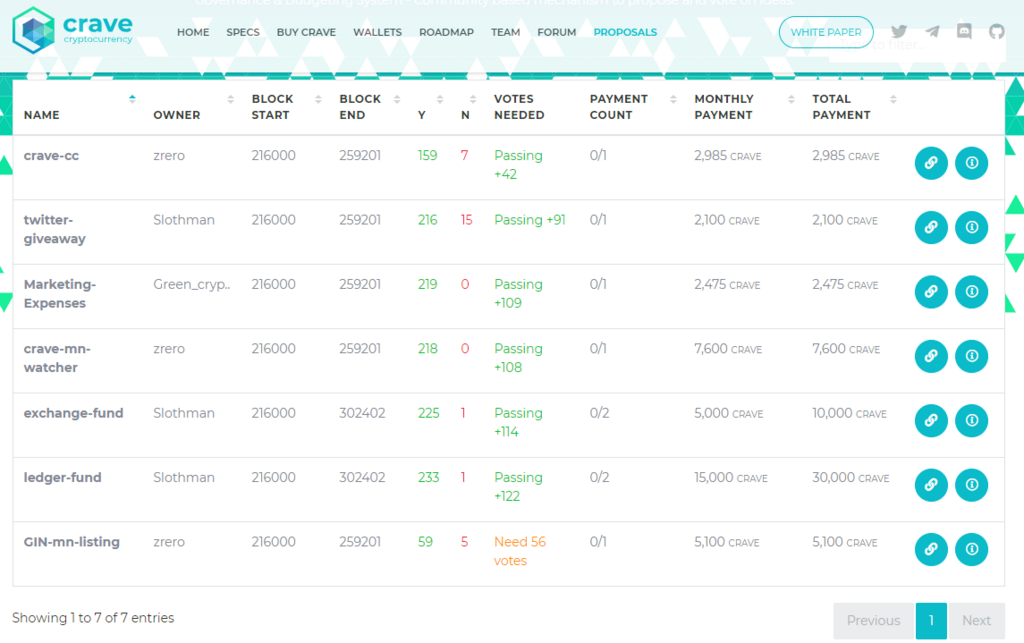The width and height of the screenshot is (1024, 643).
Task: Open the ROADMAP menu item
Action: tap(447, 32)
